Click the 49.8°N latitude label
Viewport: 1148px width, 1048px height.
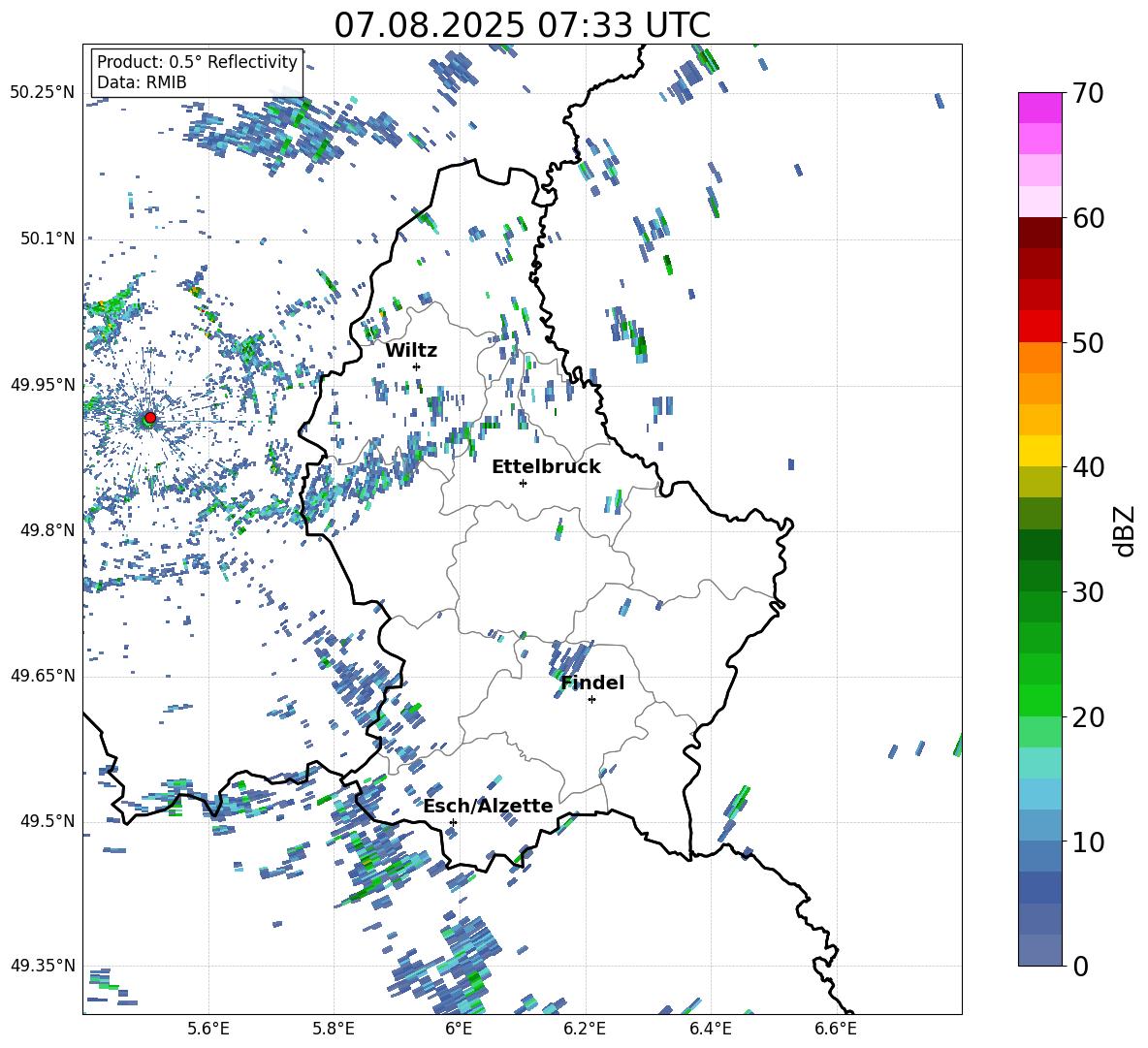47,530
